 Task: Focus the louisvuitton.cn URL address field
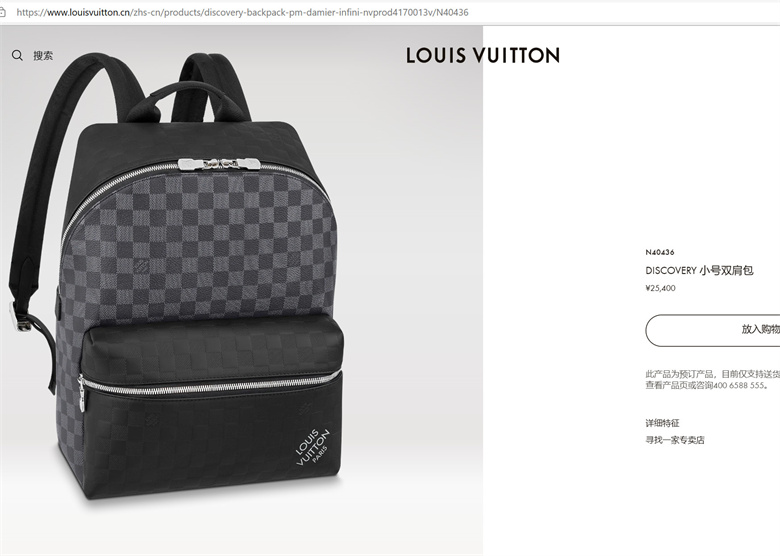(242, 12)
